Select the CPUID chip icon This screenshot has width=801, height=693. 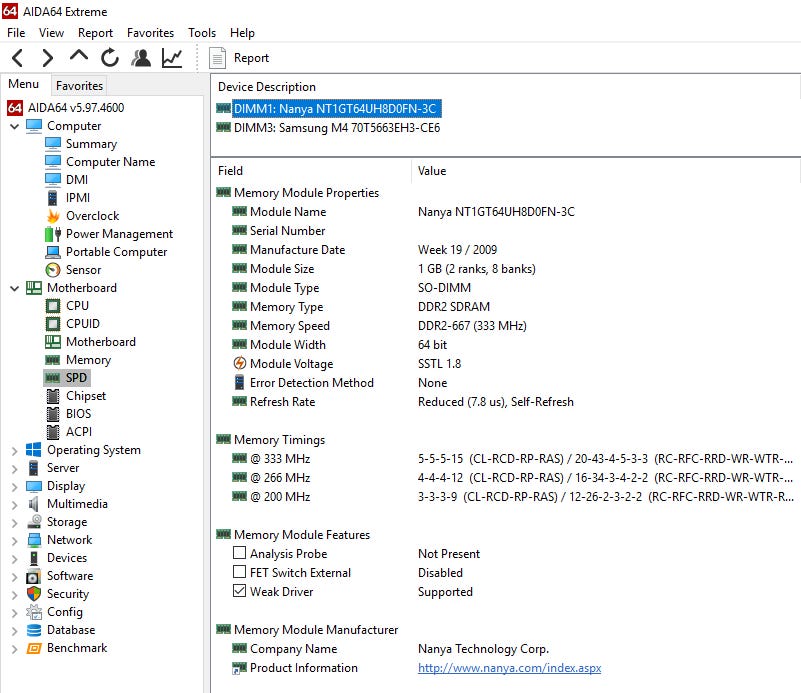(x=53, y=324)
